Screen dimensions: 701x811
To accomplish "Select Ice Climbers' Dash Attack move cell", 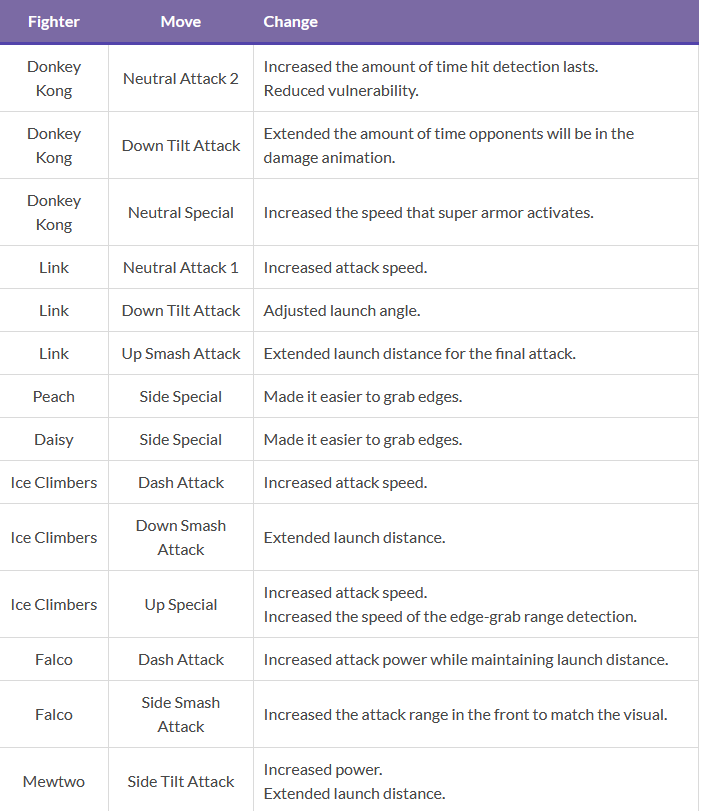I will (x=181, y=482).
